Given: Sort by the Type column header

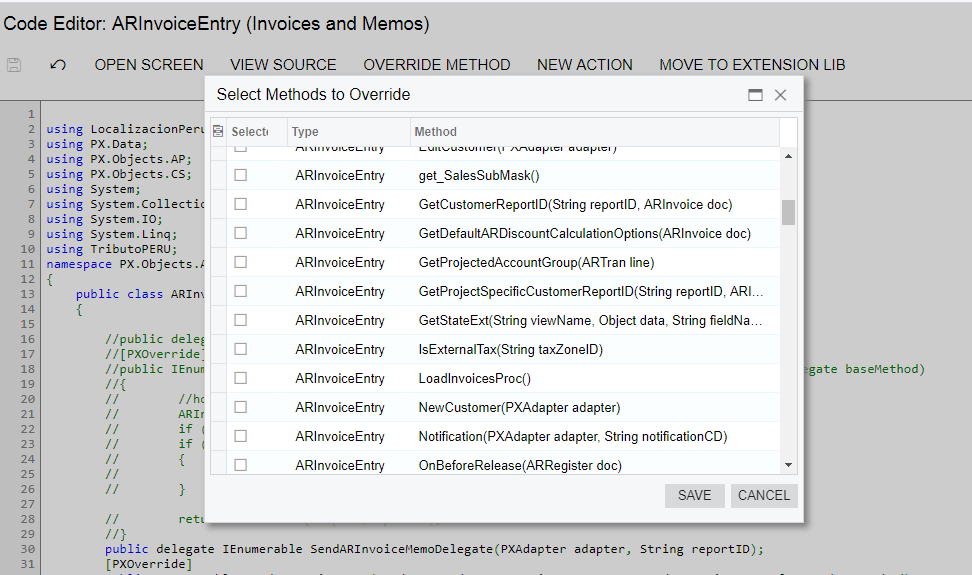Looking at the screenshot, I should click(x=347, y=131).
